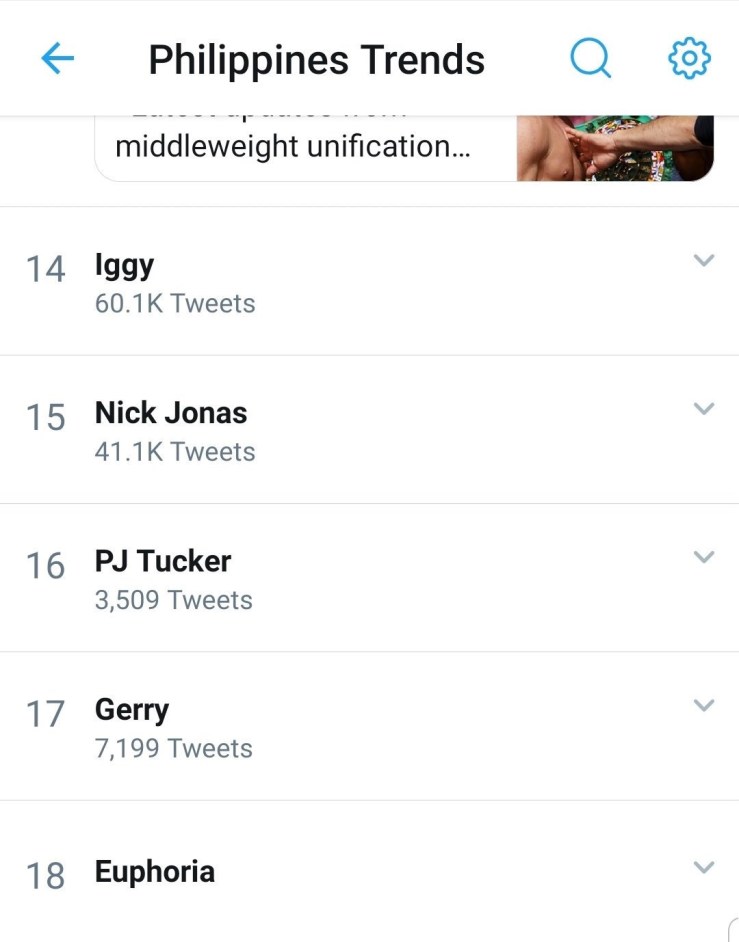Image resolution: width=739 pixels, height=942 pixels.
Task: Click the 60.1K Tweets count
Action: [175, 303]
